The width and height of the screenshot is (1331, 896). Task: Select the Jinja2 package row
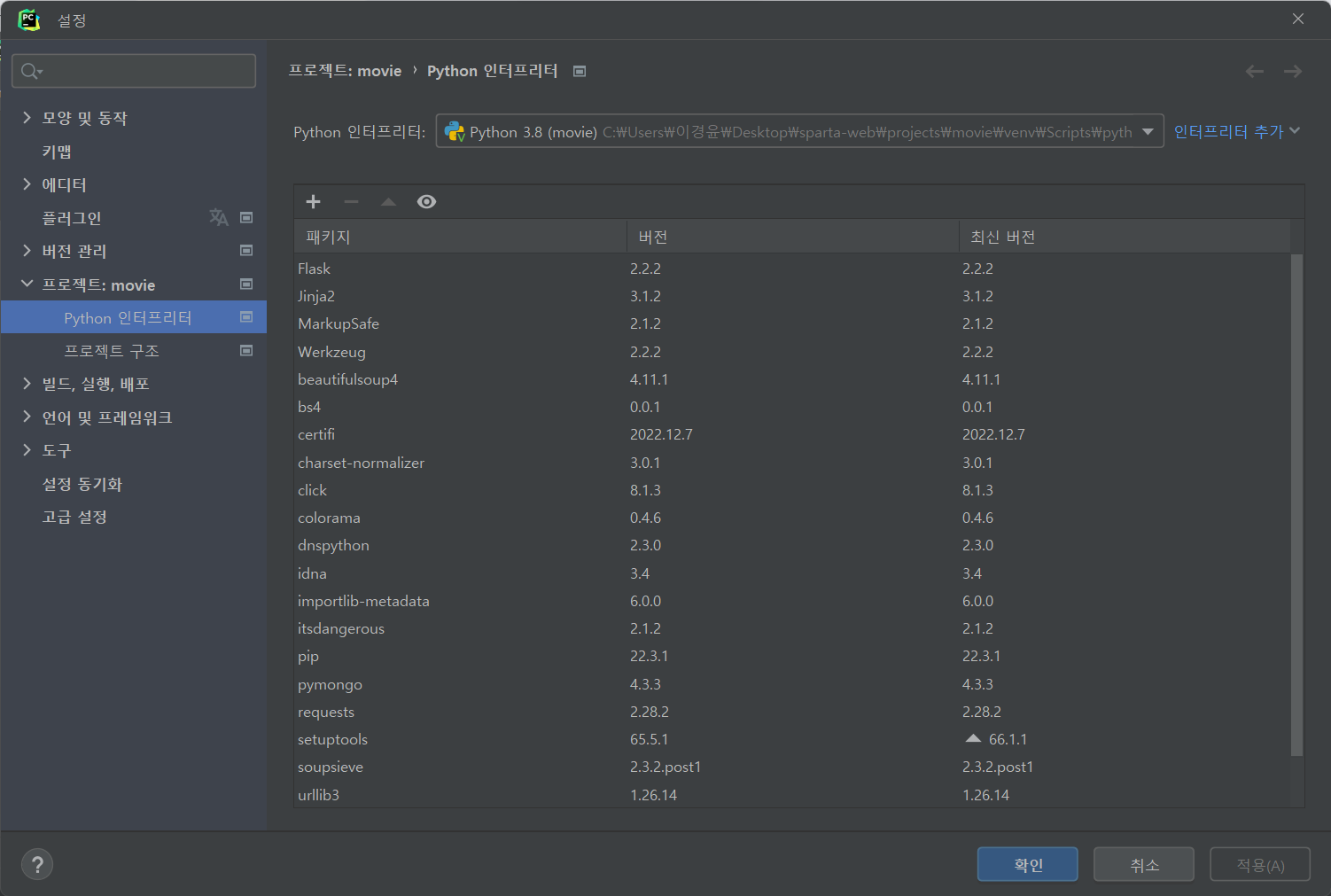tap(793, 296)
